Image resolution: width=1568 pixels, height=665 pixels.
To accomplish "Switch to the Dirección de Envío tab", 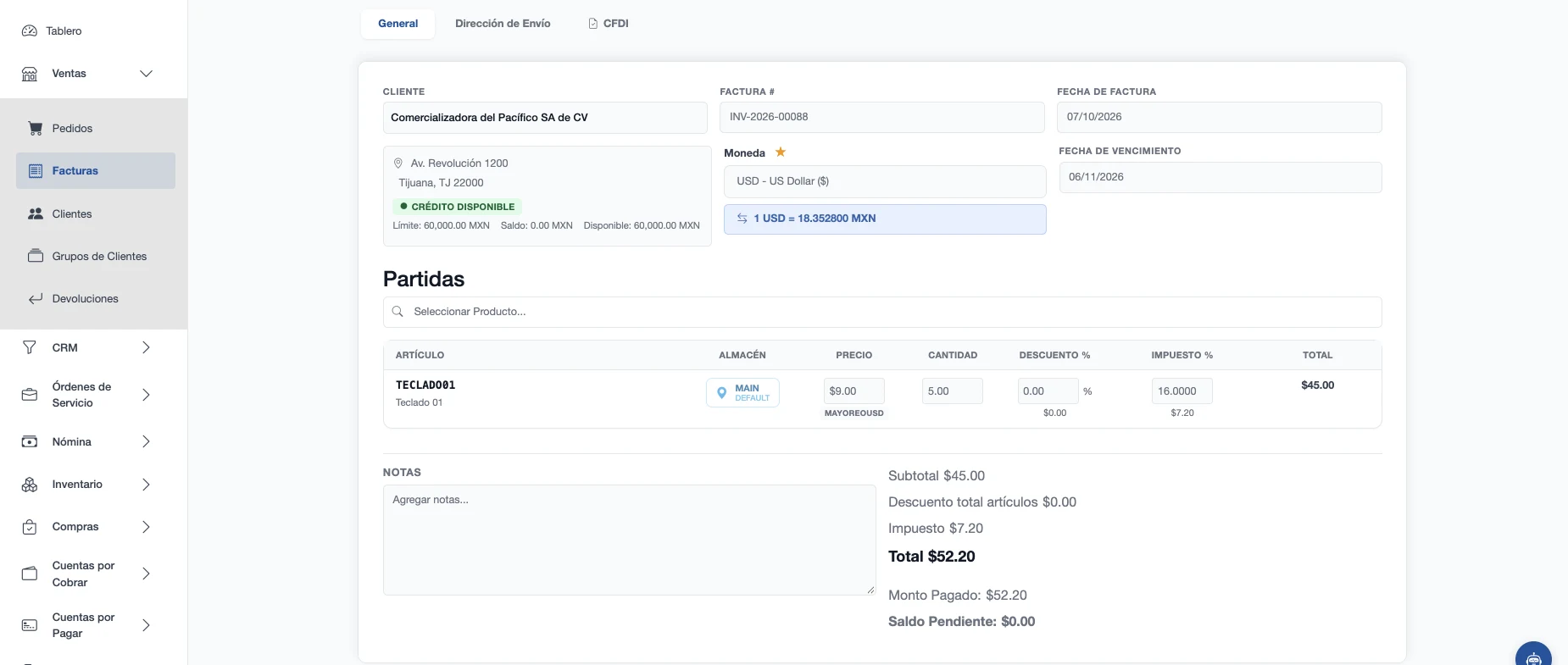I will click(x=503, y=24).
